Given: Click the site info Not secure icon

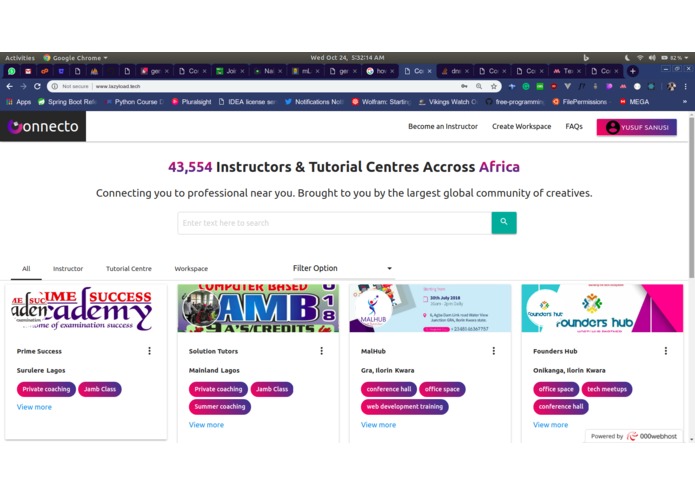Looking at the screenshot, I should 55,86.
